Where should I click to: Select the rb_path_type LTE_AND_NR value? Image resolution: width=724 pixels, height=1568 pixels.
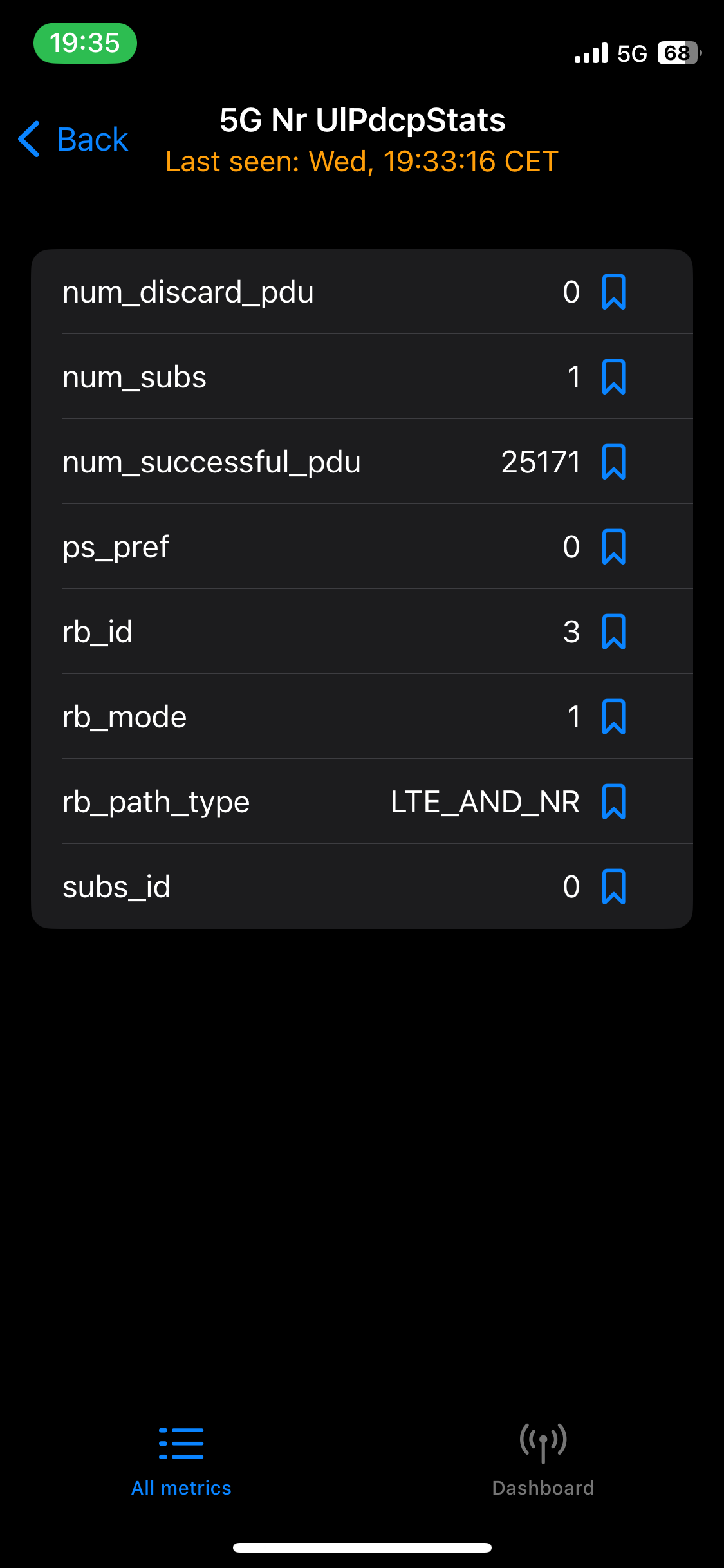click(485, 802)
